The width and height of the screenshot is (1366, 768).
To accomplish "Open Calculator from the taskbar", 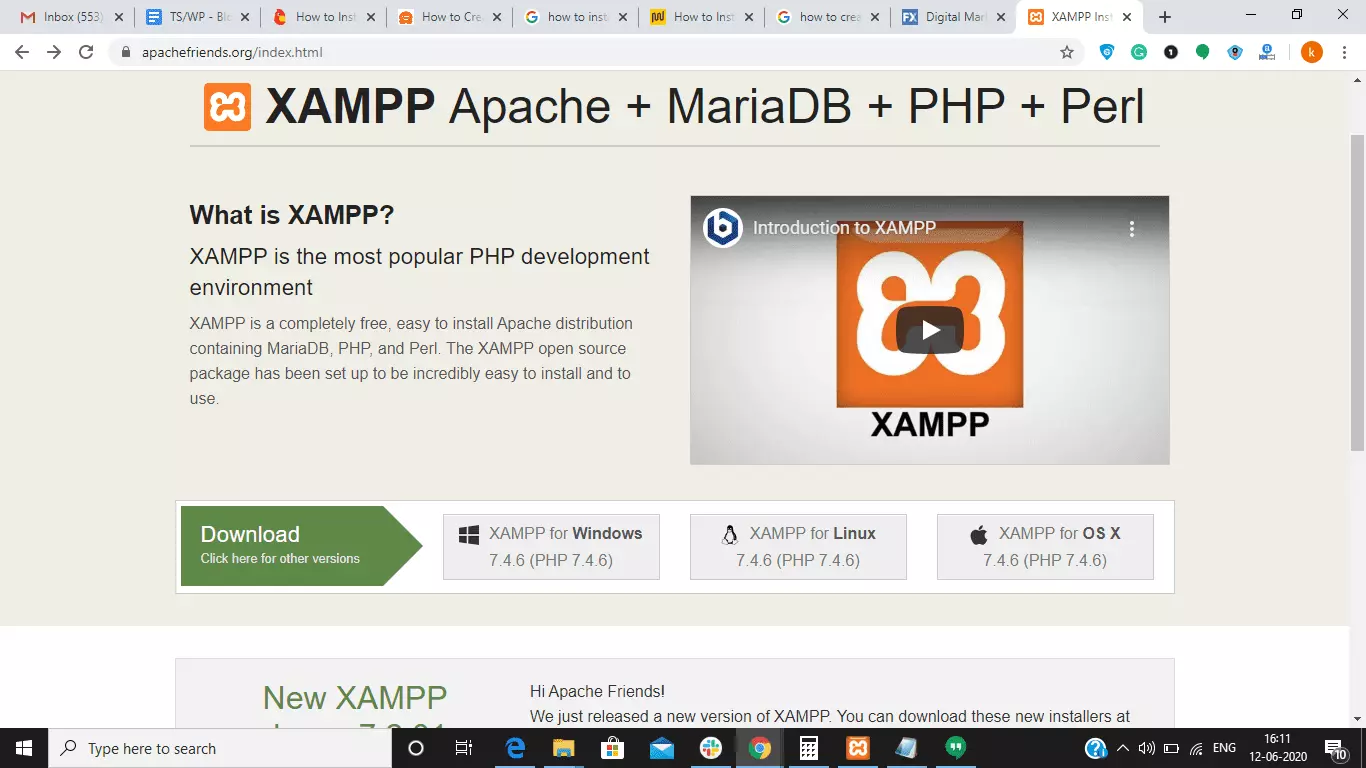I will pos(809,748).
